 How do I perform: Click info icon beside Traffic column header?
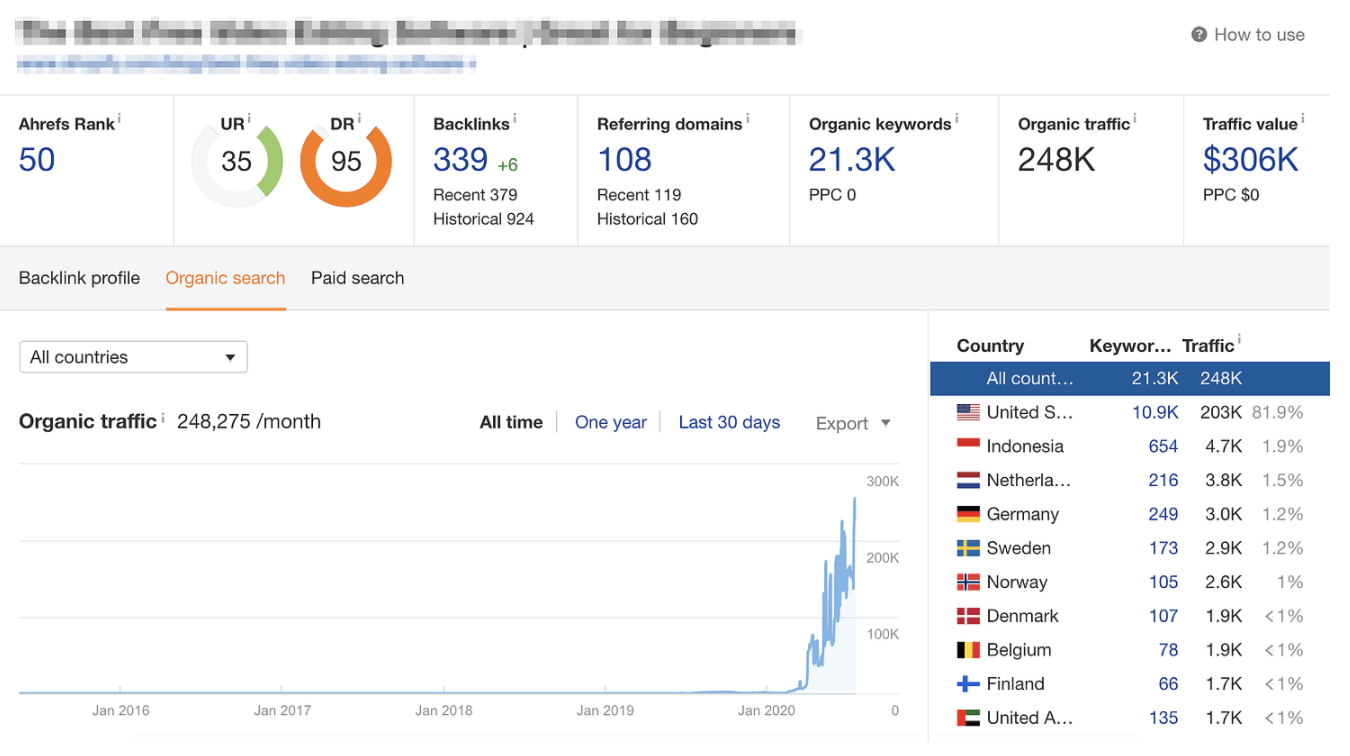(1240, 340)
